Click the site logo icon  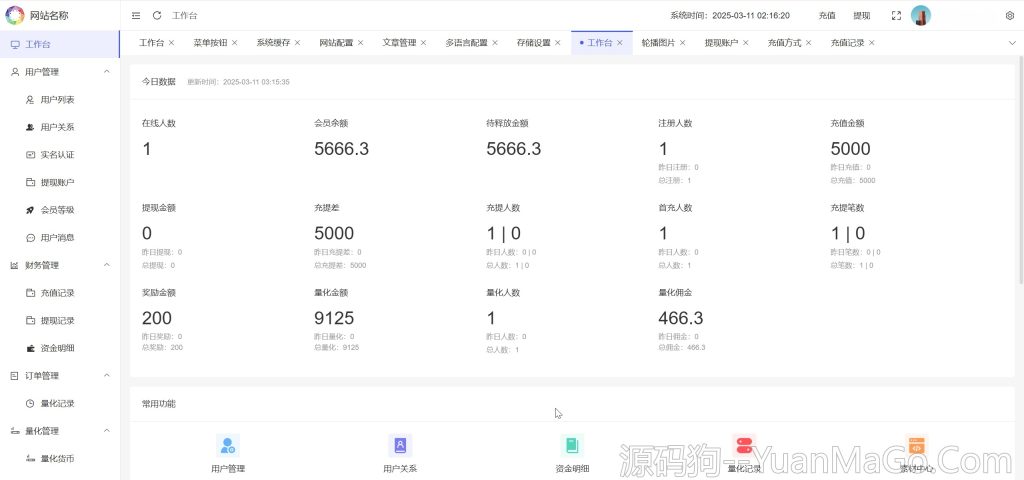[14, 15]
